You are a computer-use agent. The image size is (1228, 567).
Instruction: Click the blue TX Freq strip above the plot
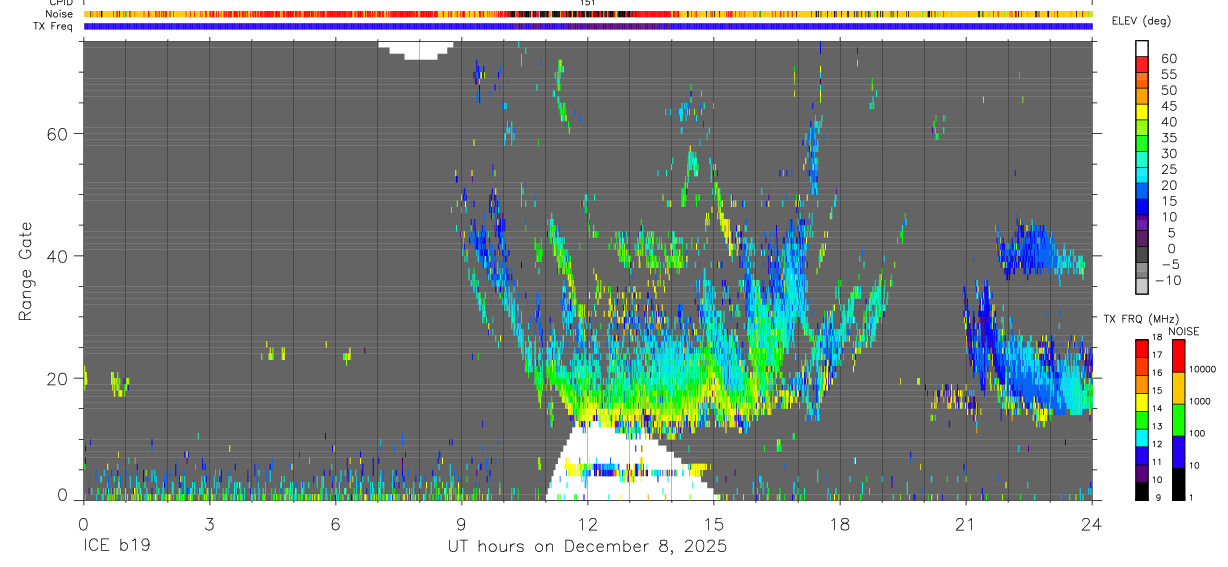tap(587, 26)
